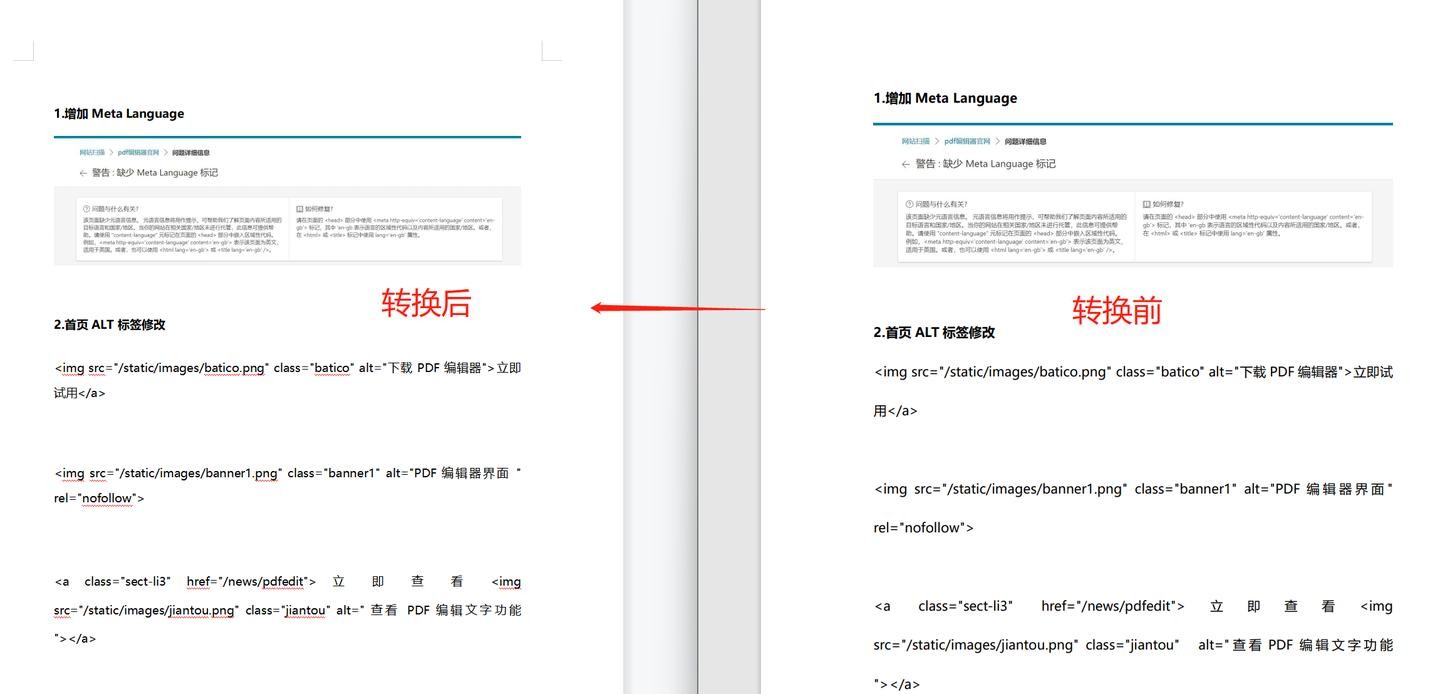Viewport: 1440px width, 694px height.
Task: Click the red 转换前 label
Action: coord(1117,310)
